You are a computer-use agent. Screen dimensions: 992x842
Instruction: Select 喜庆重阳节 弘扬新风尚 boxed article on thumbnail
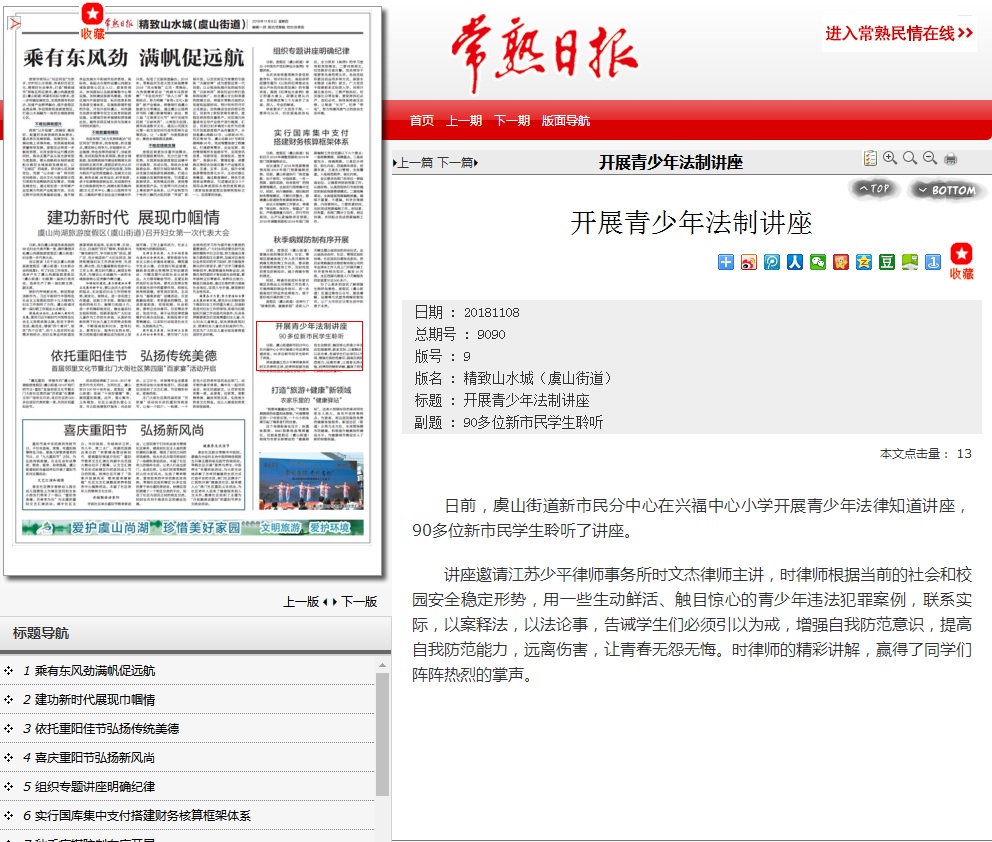click(133, 464)
